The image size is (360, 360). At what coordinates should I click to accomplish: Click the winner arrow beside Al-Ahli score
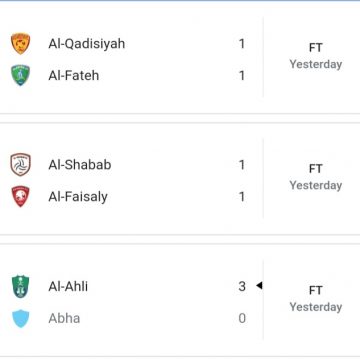pyautogui.click(x=259, y=286)
